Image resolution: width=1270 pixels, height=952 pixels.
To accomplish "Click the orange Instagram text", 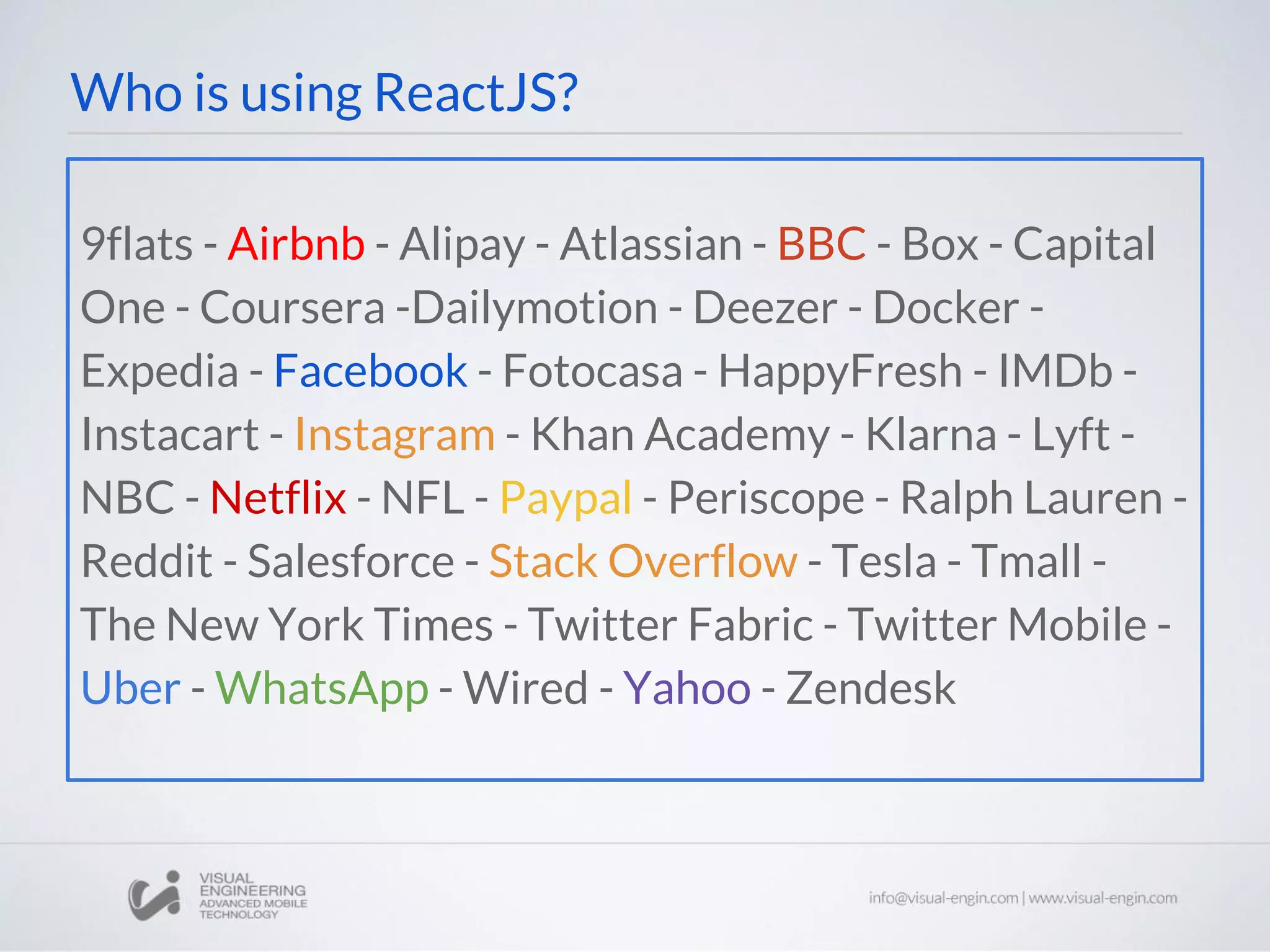I will point(394,434).
